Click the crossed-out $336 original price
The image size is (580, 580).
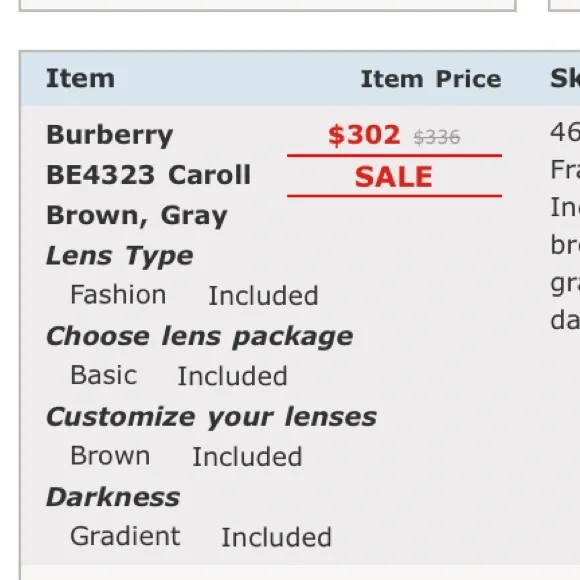tap(437, 138)
